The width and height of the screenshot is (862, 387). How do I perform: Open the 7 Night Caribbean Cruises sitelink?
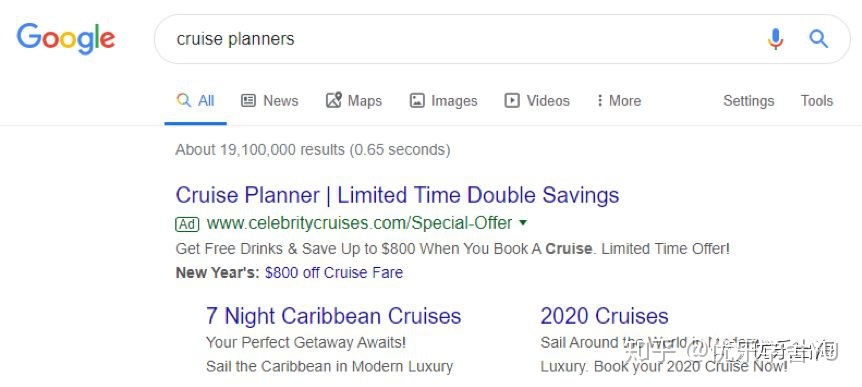(334, 316)
